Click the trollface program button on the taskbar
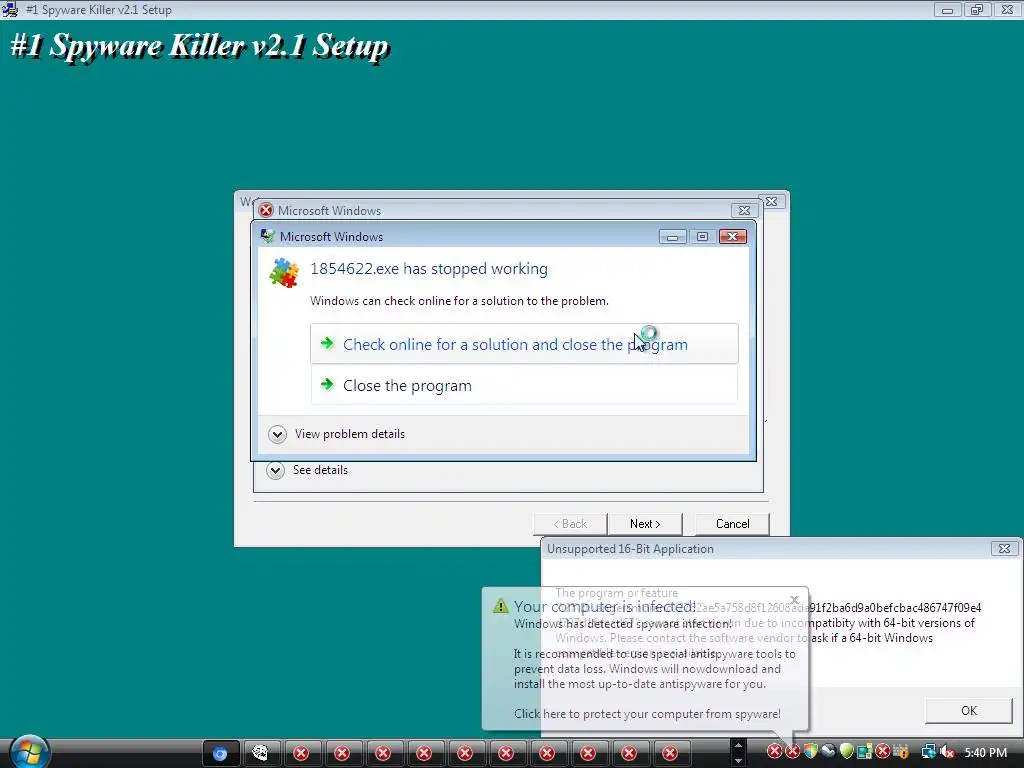The height and width of the screenshot is (768, 1024). (260, 754)
